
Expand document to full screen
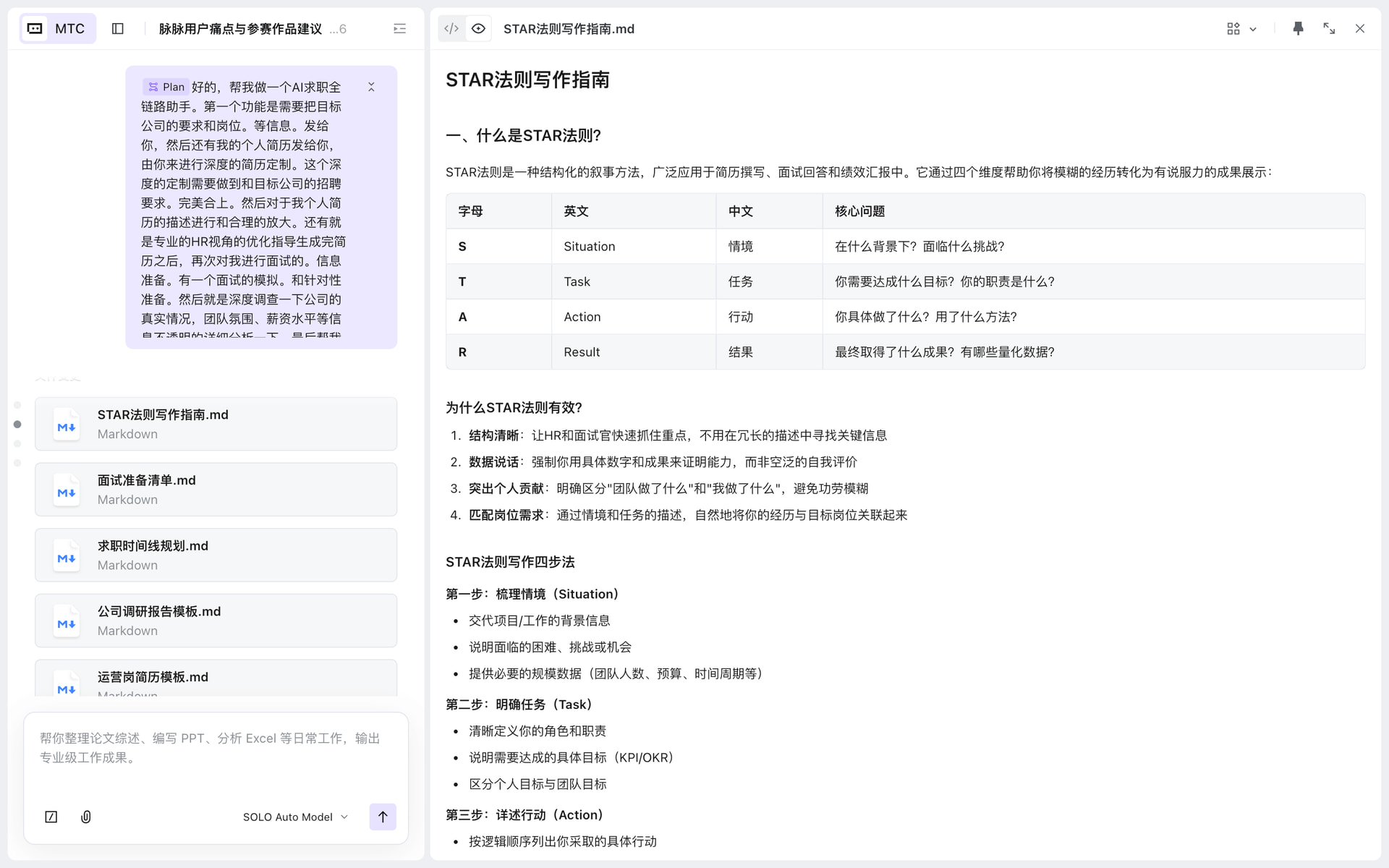[x=1329, y=29]
